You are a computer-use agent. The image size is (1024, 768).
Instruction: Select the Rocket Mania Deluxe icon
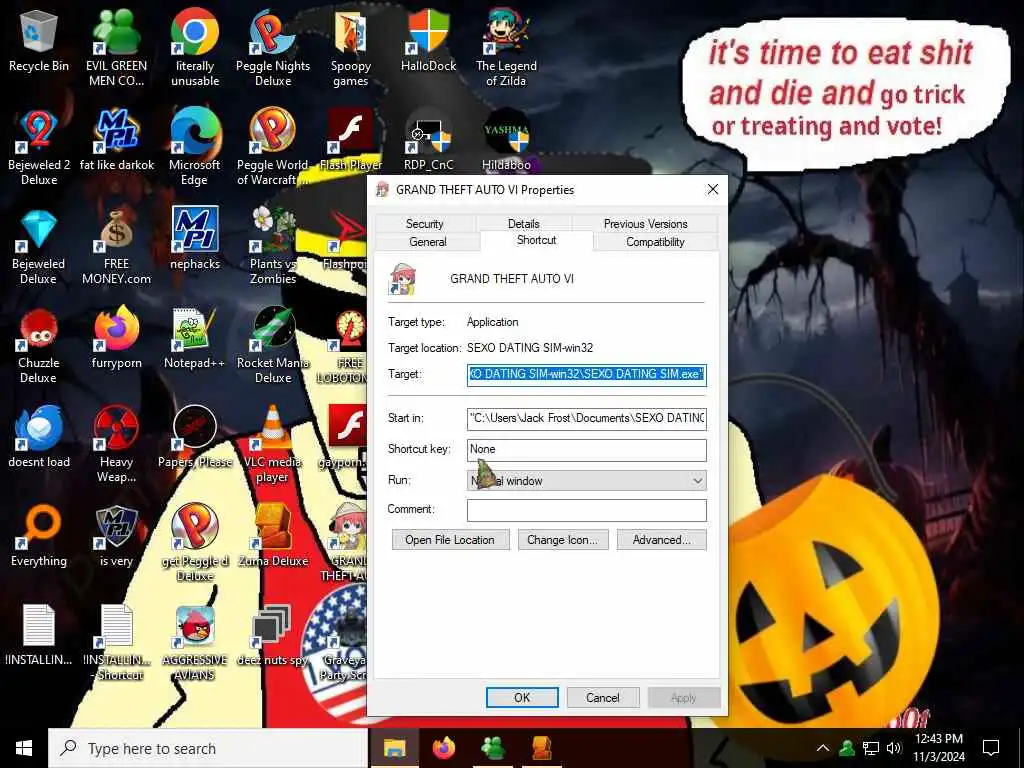(273, 345)
